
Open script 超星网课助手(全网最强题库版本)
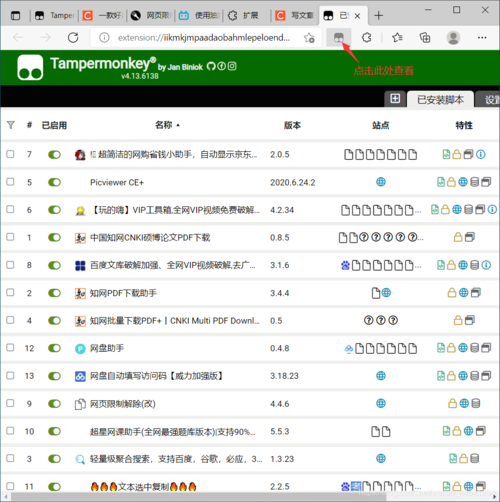[x=173, y=432]
